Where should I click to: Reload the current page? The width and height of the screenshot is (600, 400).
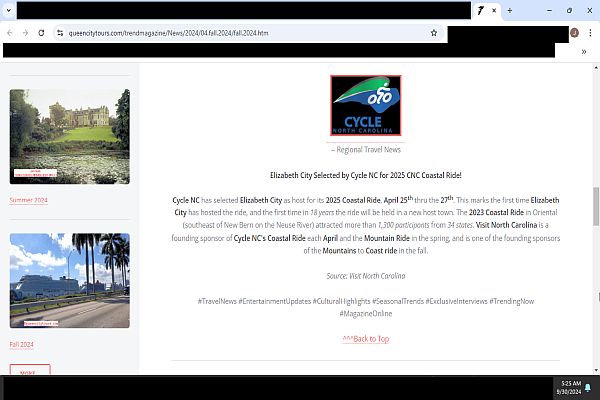click(42, 32)
